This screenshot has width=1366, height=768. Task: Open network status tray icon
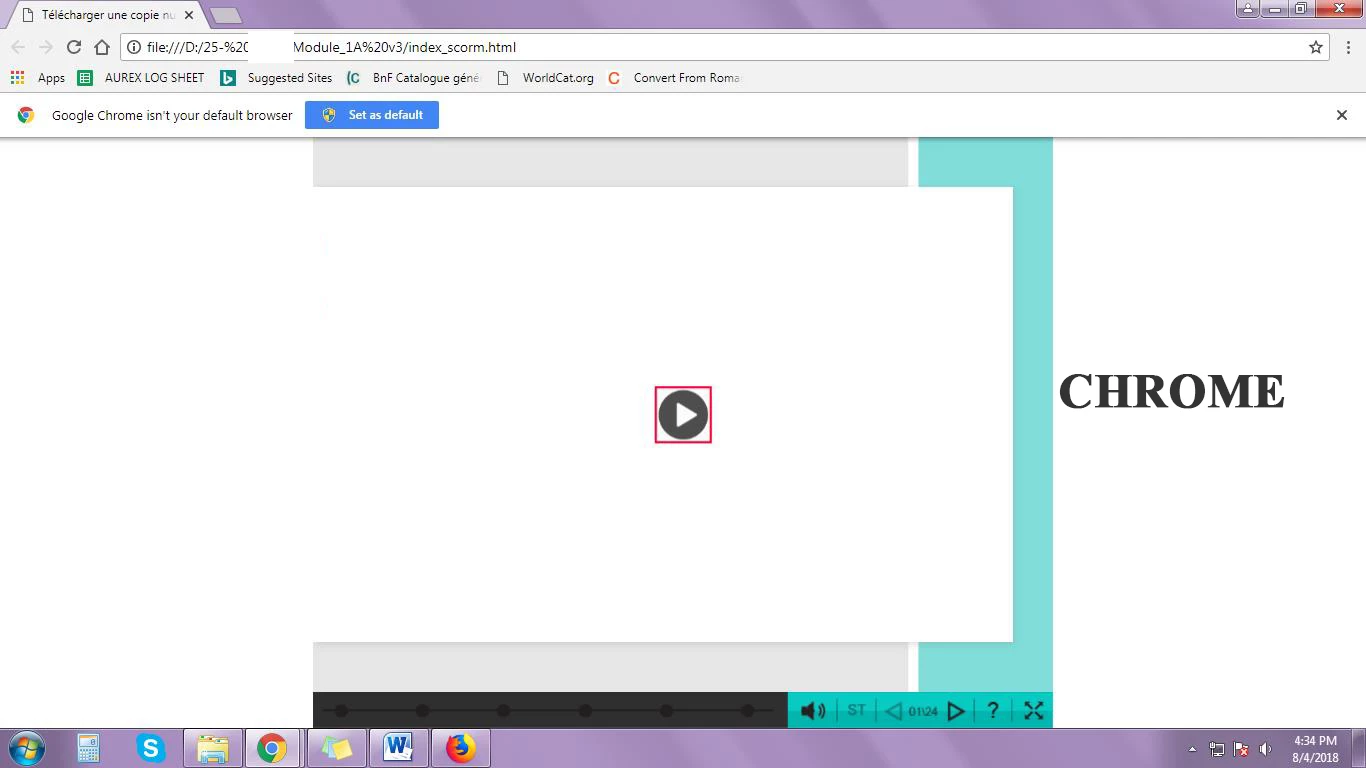point(1217,749)
